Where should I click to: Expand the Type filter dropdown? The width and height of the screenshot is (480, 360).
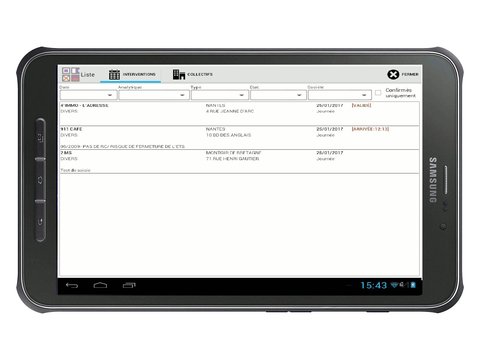[x=220, y=95]
